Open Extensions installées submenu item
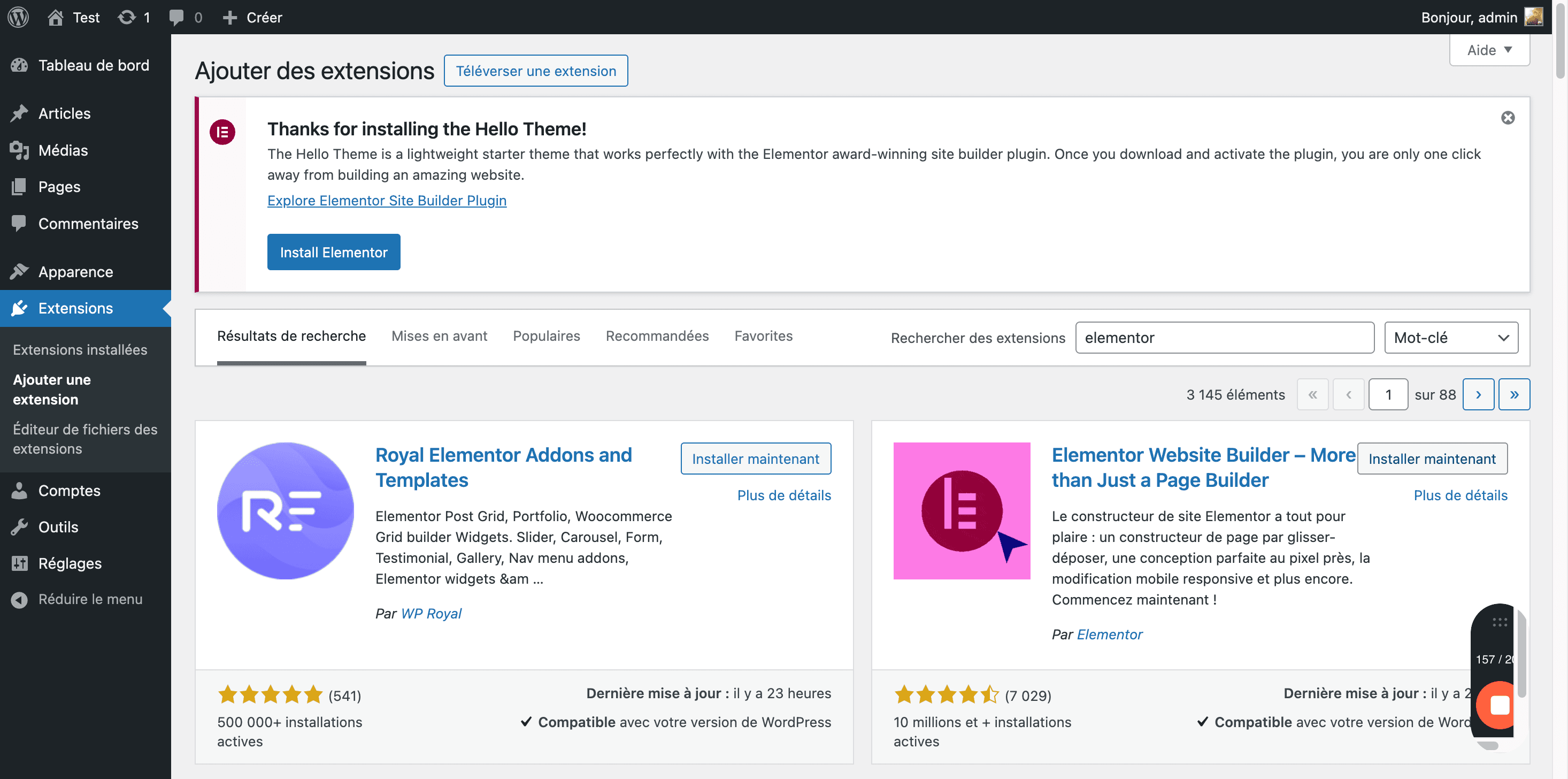1568x779 pixels. click(80, 349)
